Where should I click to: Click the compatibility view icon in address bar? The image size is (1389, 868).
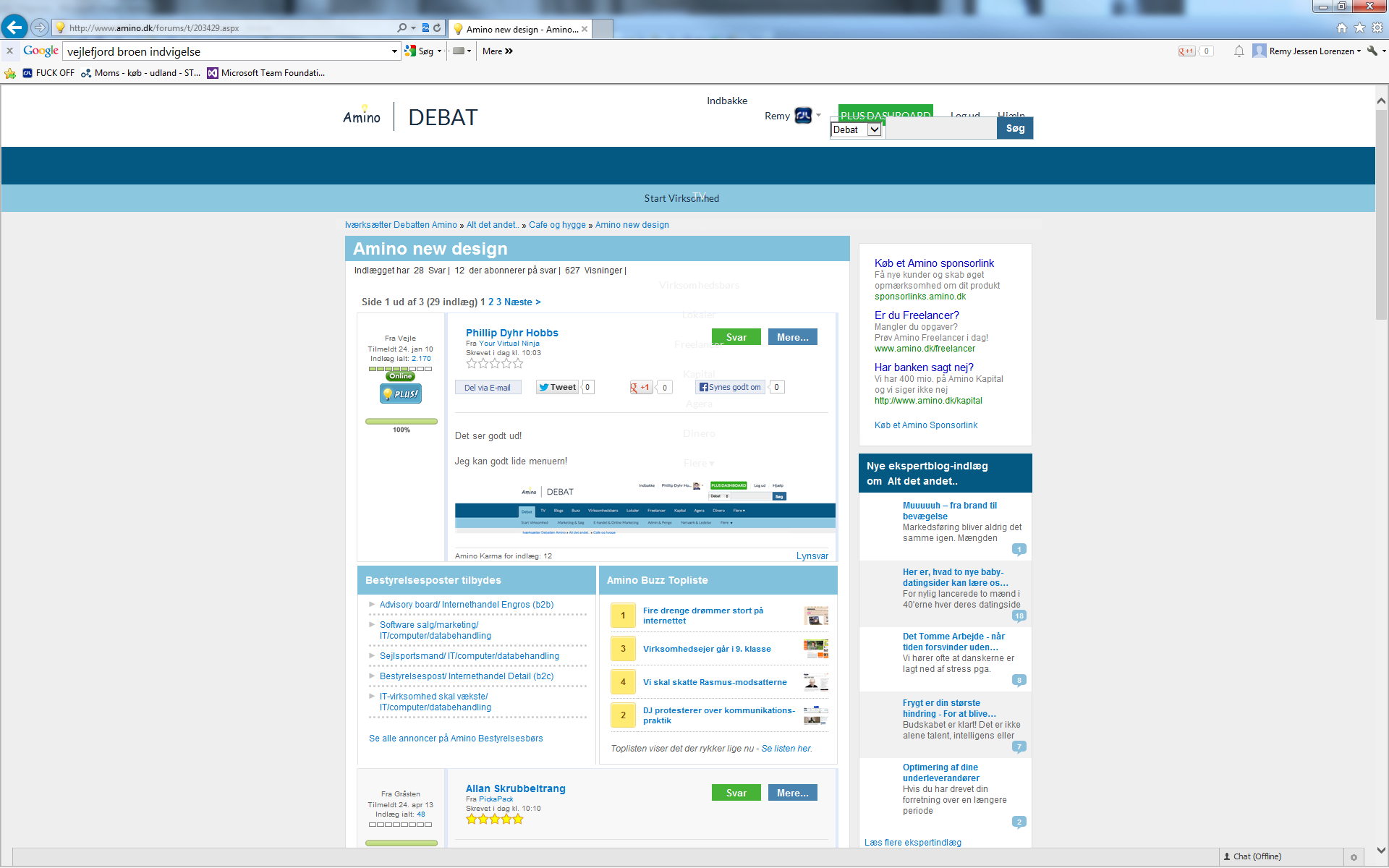click(x=425, y=27)
